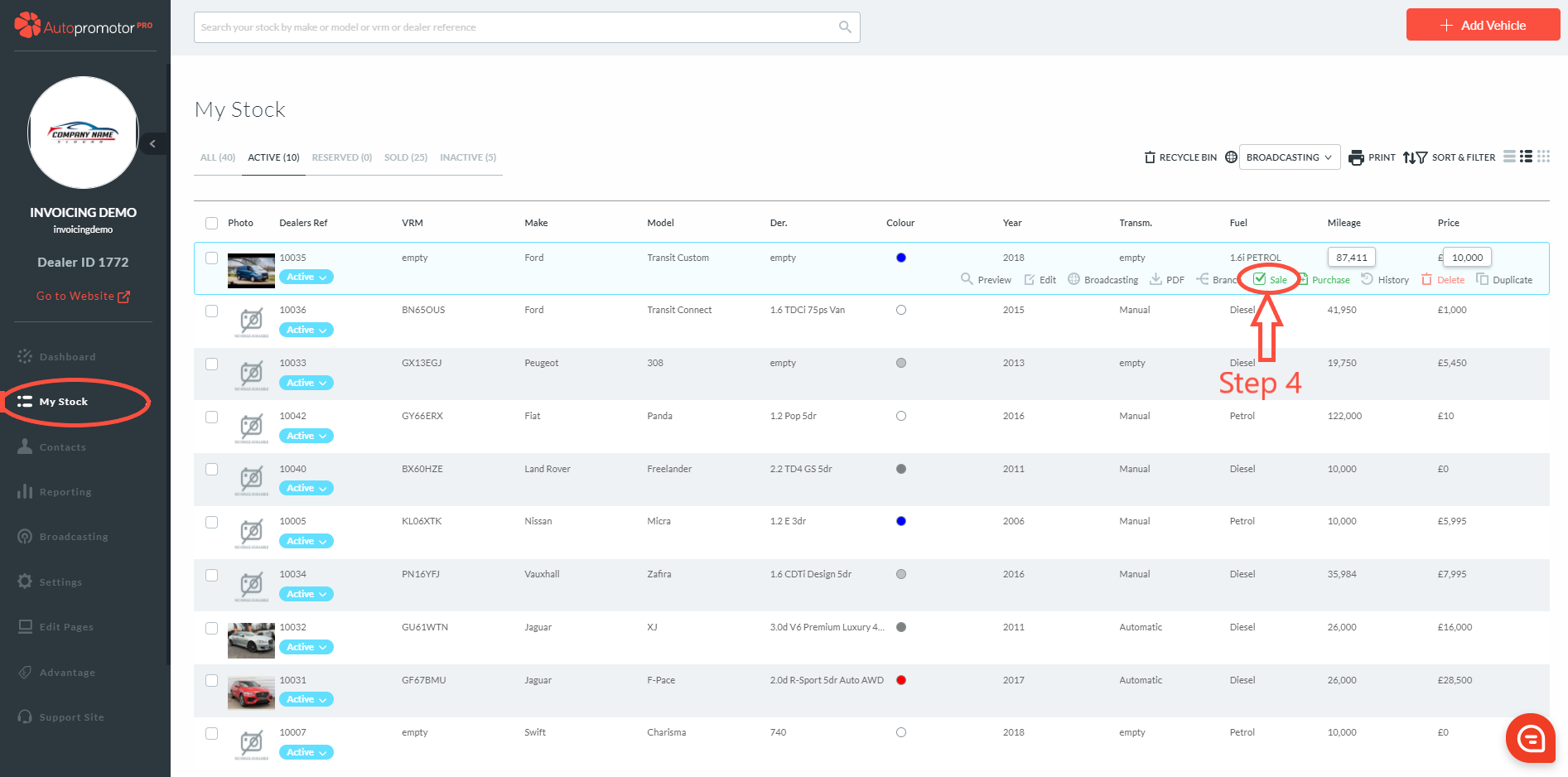Collapse the sidebar with arrow
The image size is (1568, 777).
click(152, 144)
